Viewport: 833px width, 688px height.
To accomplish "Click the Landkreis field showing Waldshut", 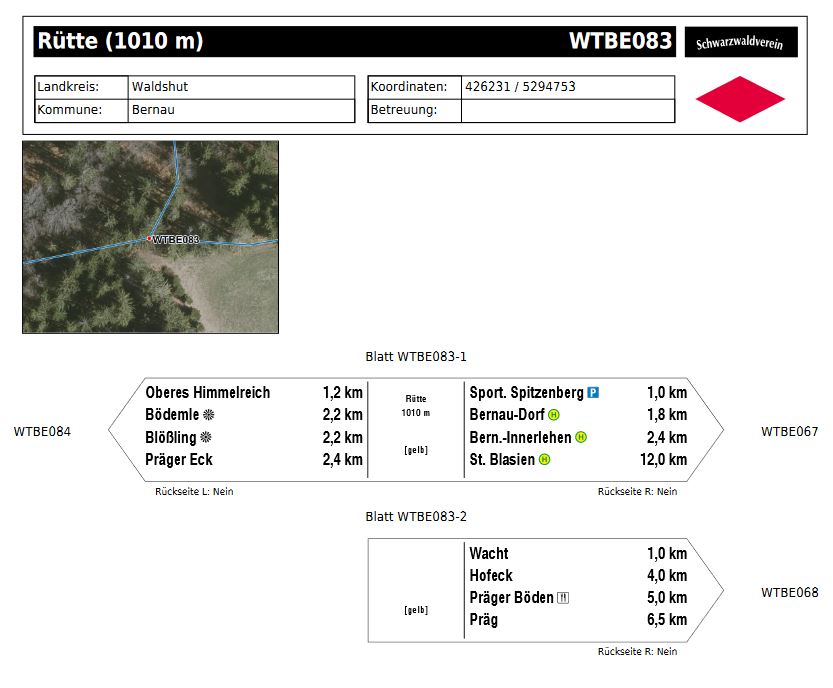I will tap(241, 87).
